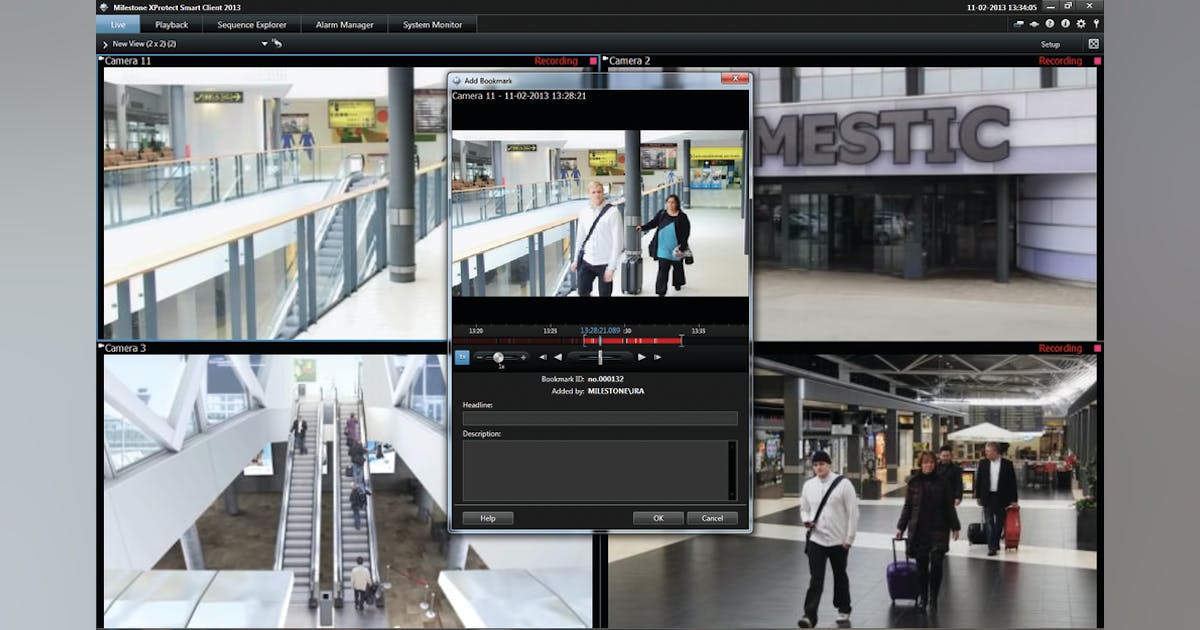The height and width of the screenshot is (630, 1200).
Task: Step to next frame in bookmark dialog
Action: 657,357
